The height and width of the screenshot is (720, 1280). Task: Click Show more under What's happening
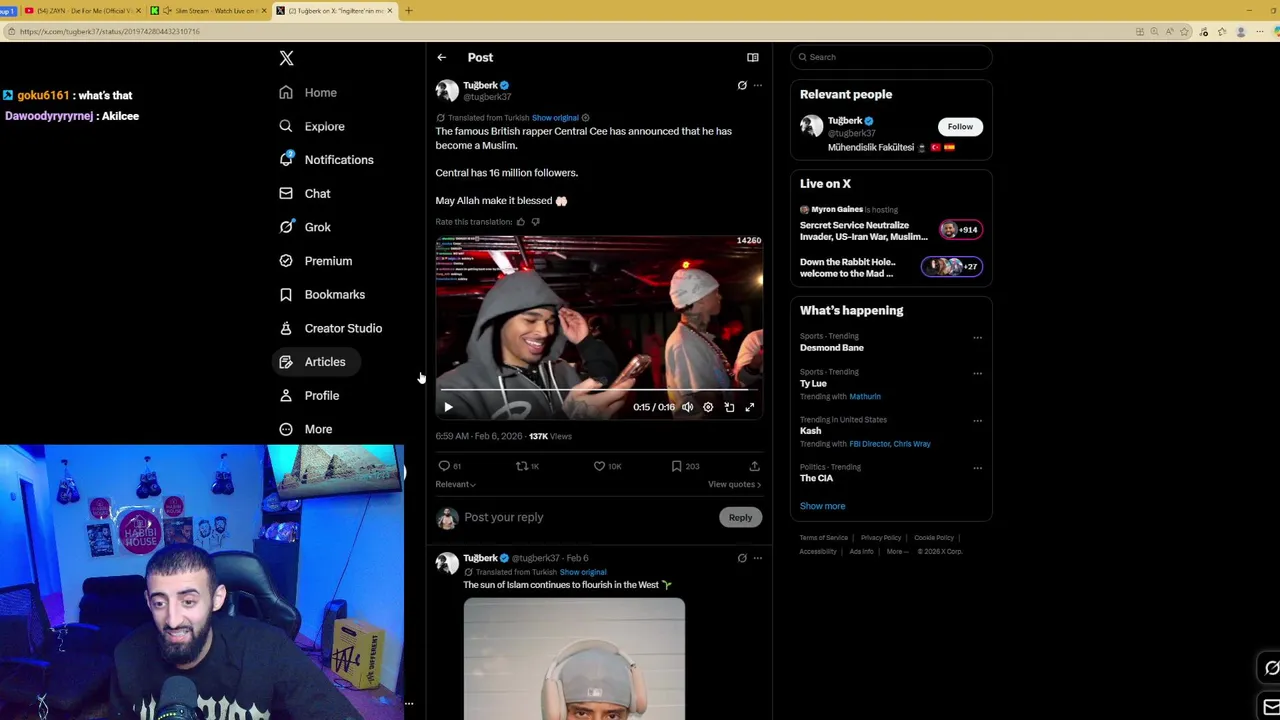point(822,506)
